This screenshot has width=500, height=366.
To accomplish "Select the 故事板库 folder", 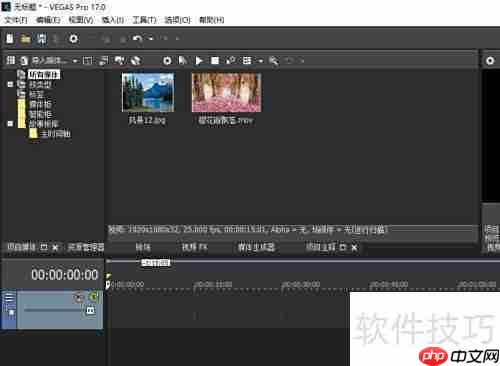I will (x=44, y=124).
